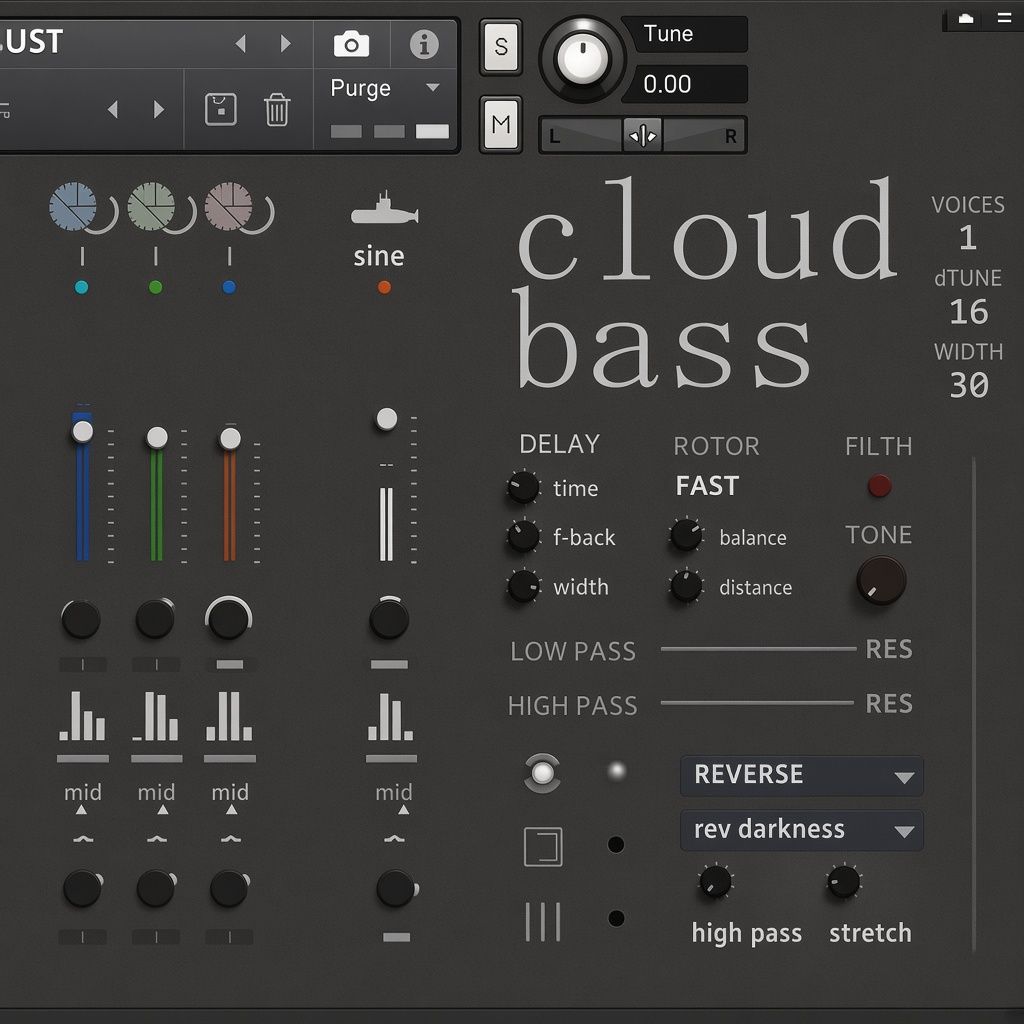Click the Tune knob
Screen dimensions: 1024x1024
582,59
